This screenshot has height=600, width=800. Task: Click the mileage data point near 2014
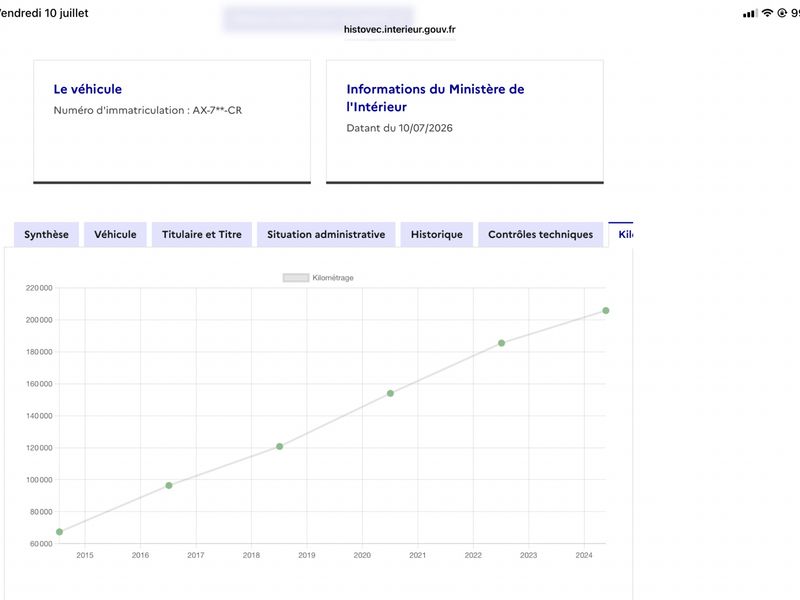click(x=59, y=532)
